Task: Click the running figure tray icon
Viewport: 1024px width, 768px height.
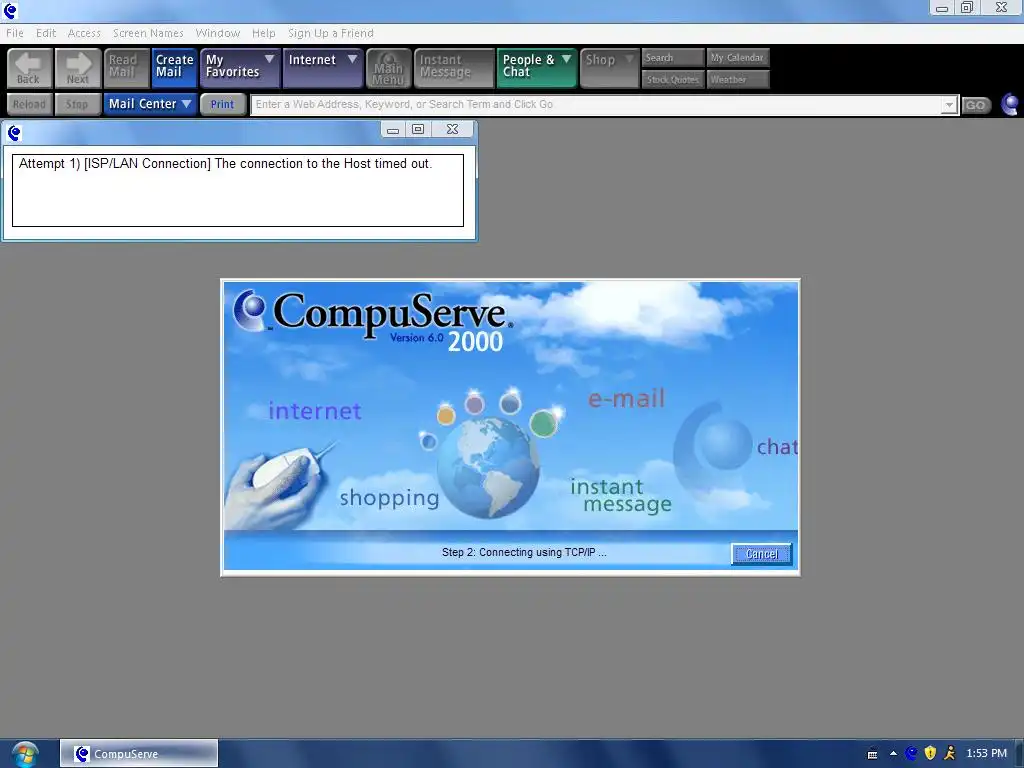Action: [x=950, y=754]
